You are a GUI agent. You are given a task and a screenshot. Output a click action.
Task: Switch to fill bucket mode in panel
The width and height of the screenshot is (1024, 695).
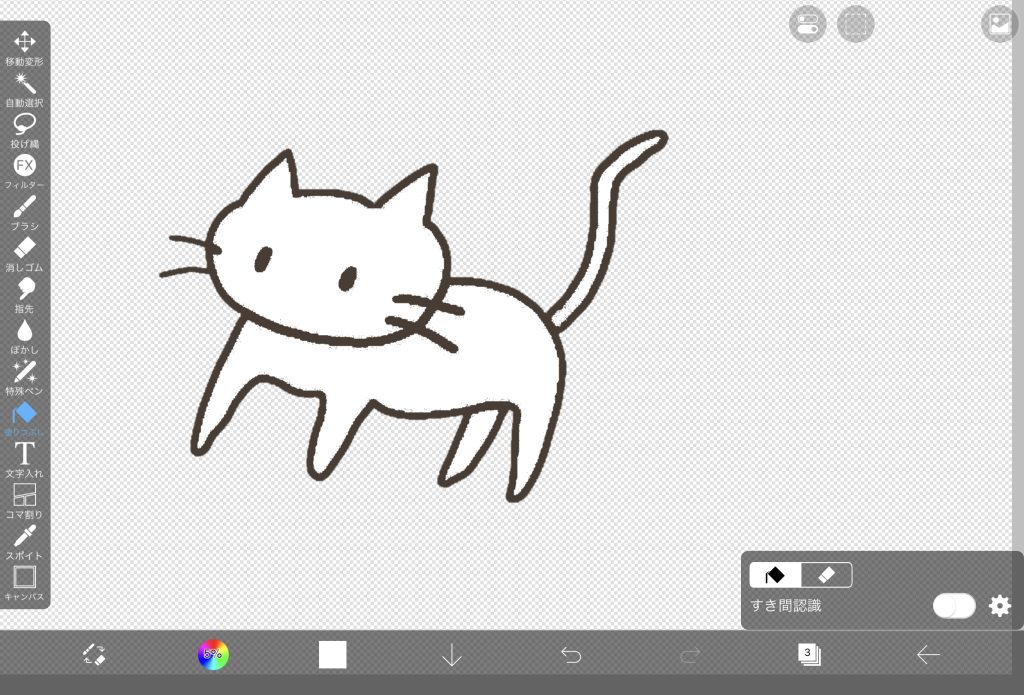pyautogui.click(x=775, y=575)
